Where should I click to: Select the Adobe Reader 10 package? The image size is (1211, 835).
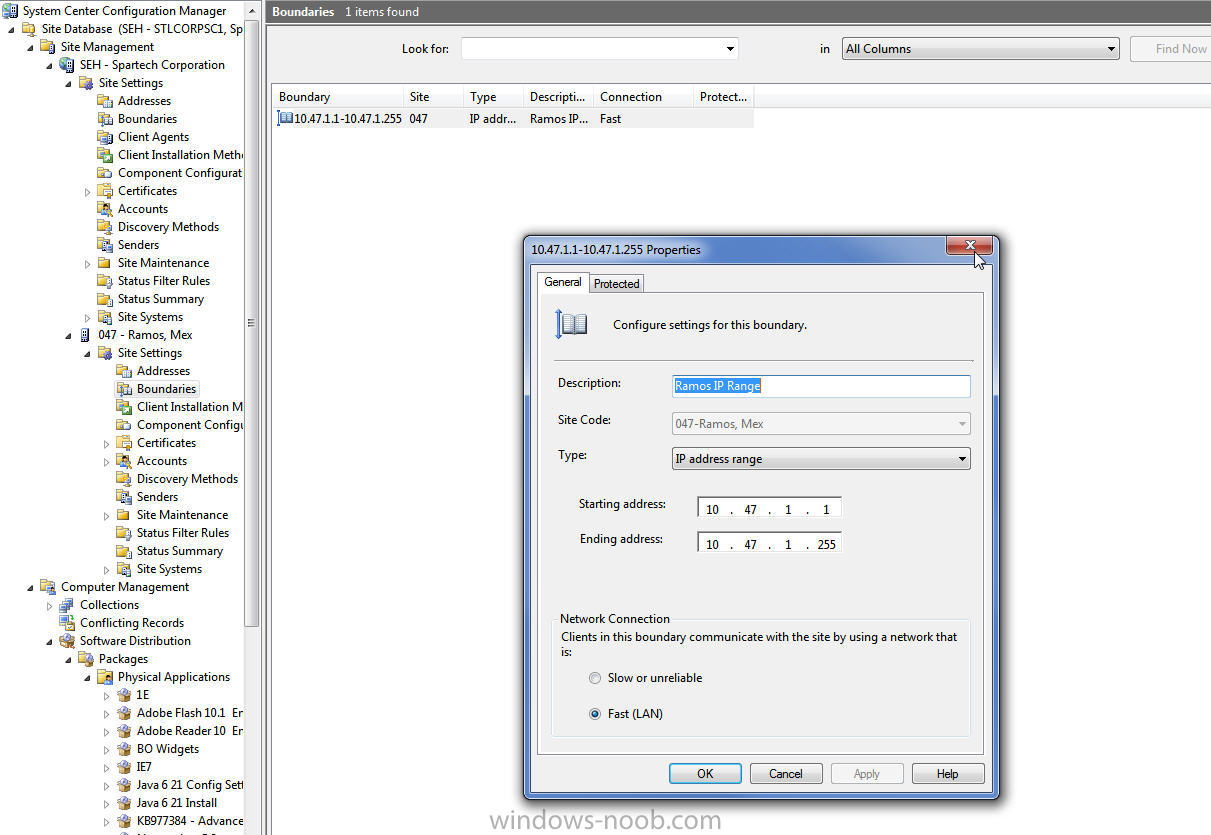point(190,731)
